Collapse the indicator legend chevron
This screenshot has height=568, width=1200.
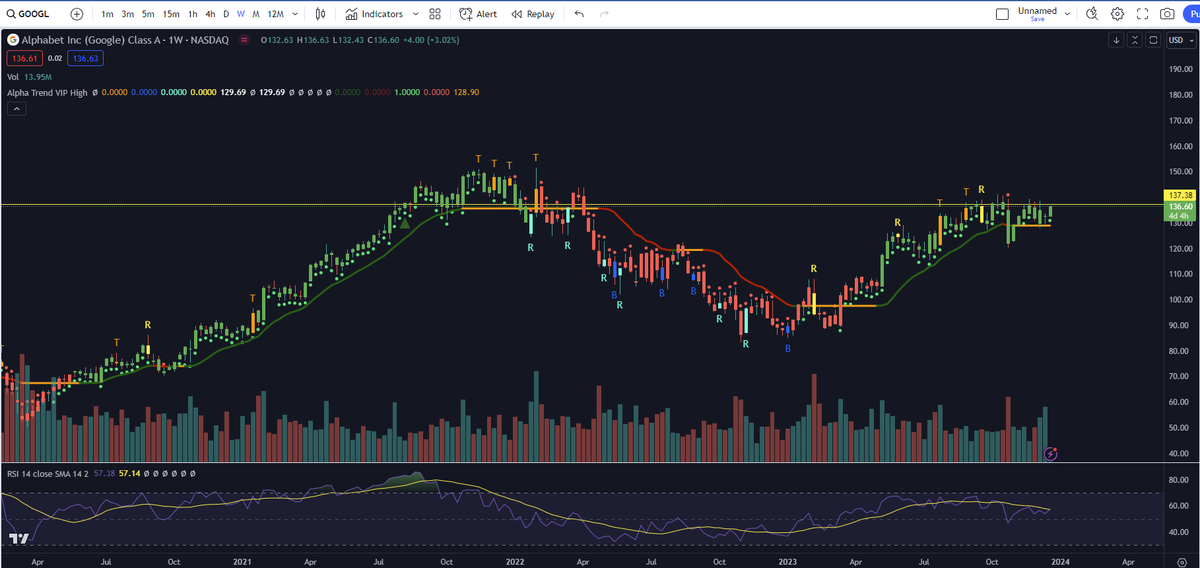pyautogui.click(x=16, y=109)
